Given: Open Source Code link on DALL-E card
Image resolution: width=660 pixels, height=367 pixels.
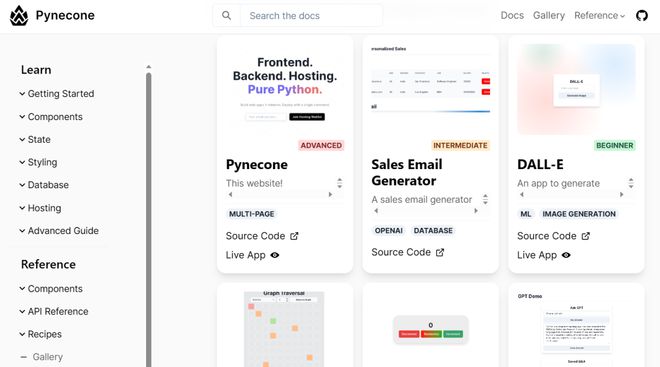Looking at the screenshot, I should (x=553, y=236).
